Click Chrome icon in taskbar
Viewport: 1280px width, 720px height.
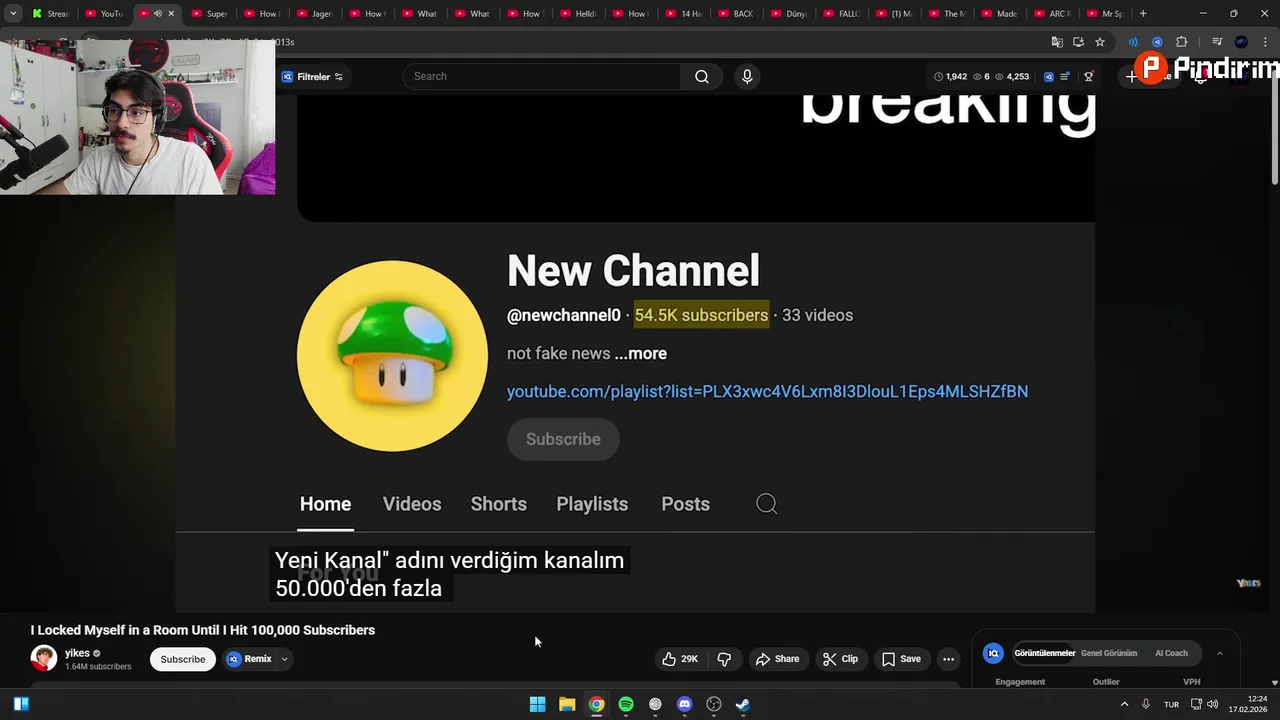(596, 704)
